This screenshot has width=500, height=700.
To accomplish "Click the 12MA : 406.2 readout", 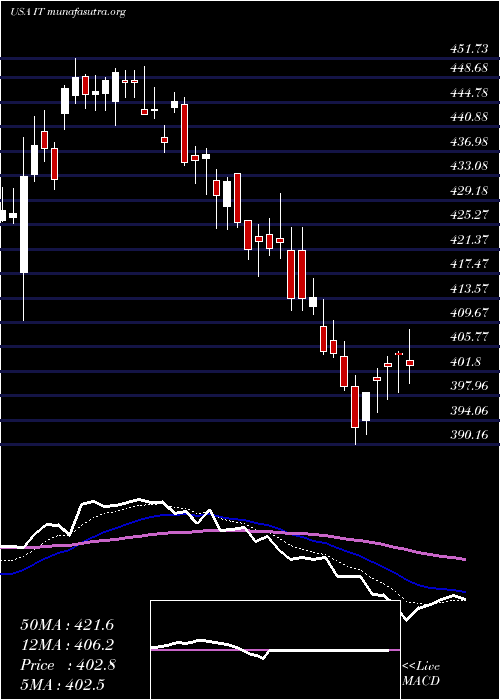I will [67, 645].
